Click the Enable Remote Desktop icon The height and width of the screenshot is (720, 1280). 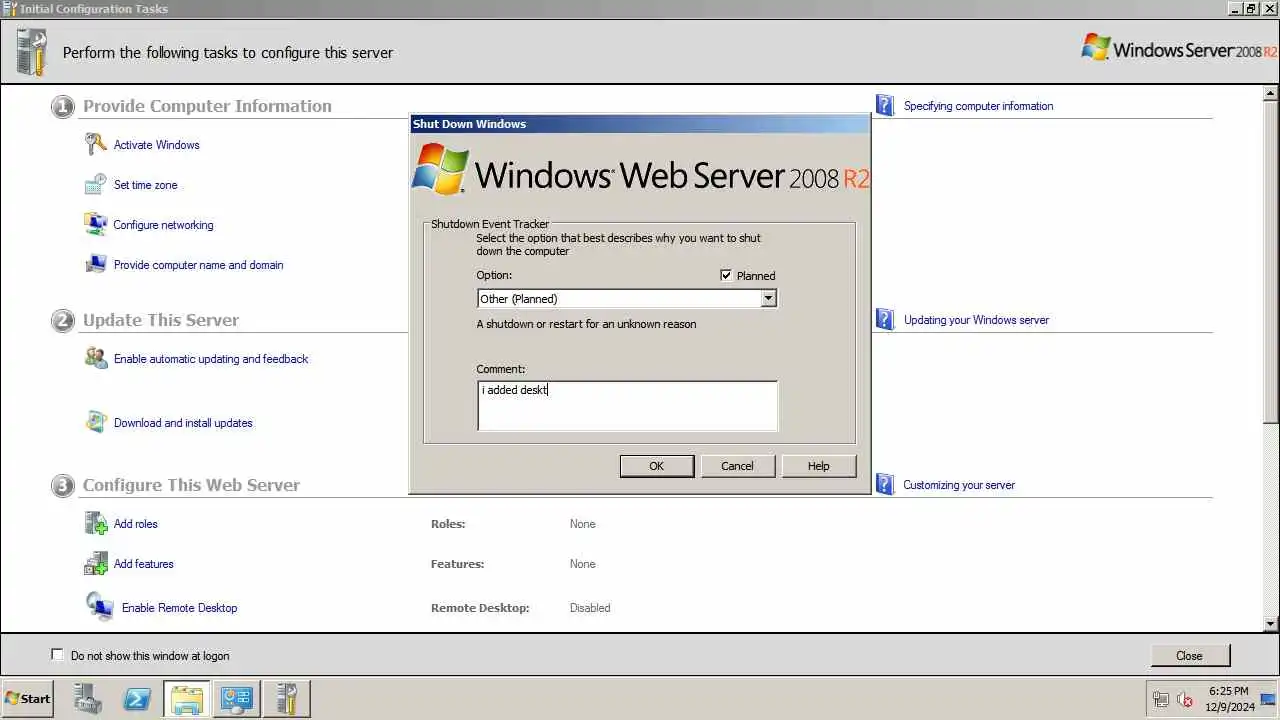(x=99, y=607)
